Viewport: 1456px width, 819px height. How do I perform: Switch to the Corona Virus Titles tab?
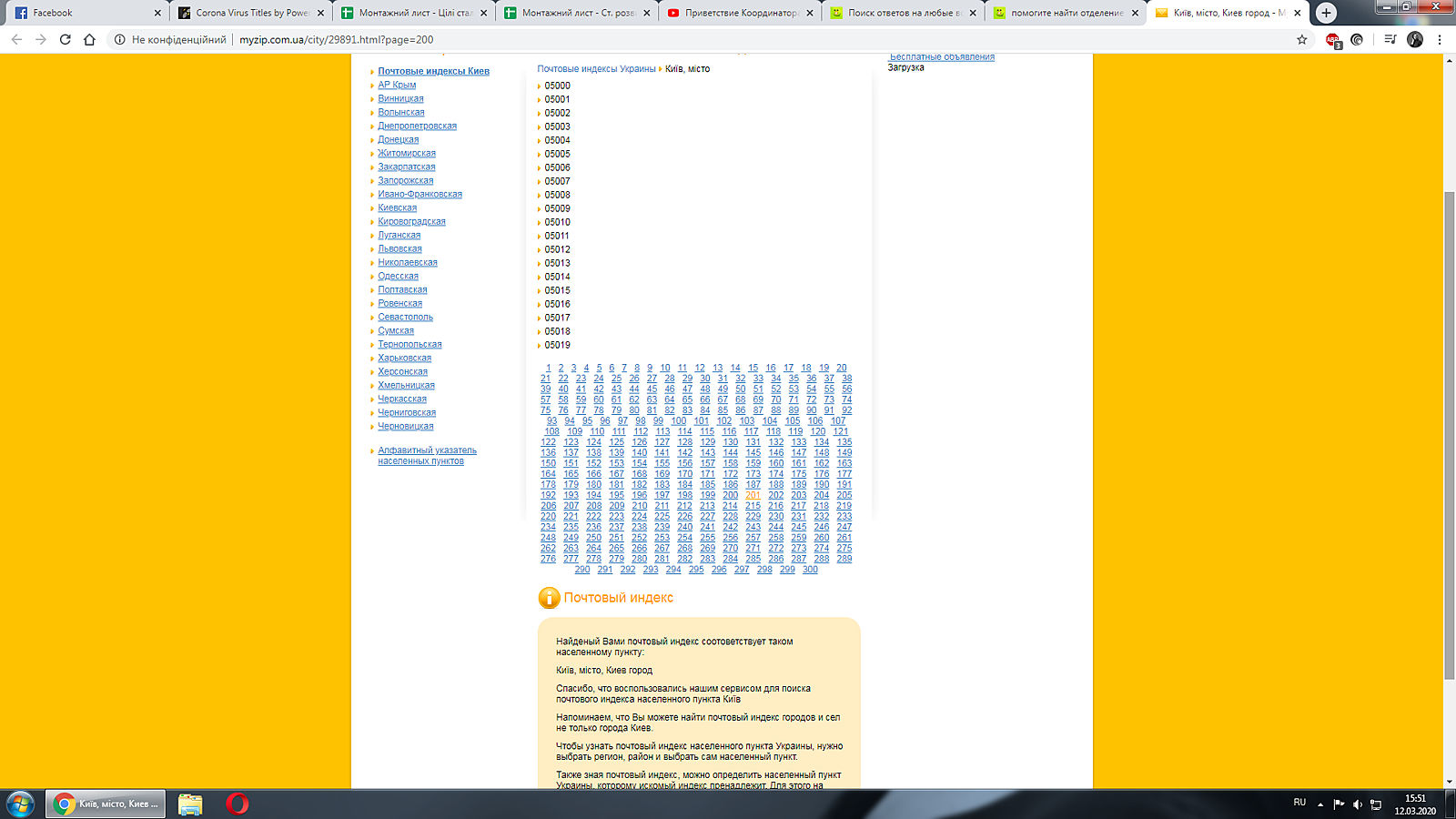pyautogui.click(x=250, y=13)
